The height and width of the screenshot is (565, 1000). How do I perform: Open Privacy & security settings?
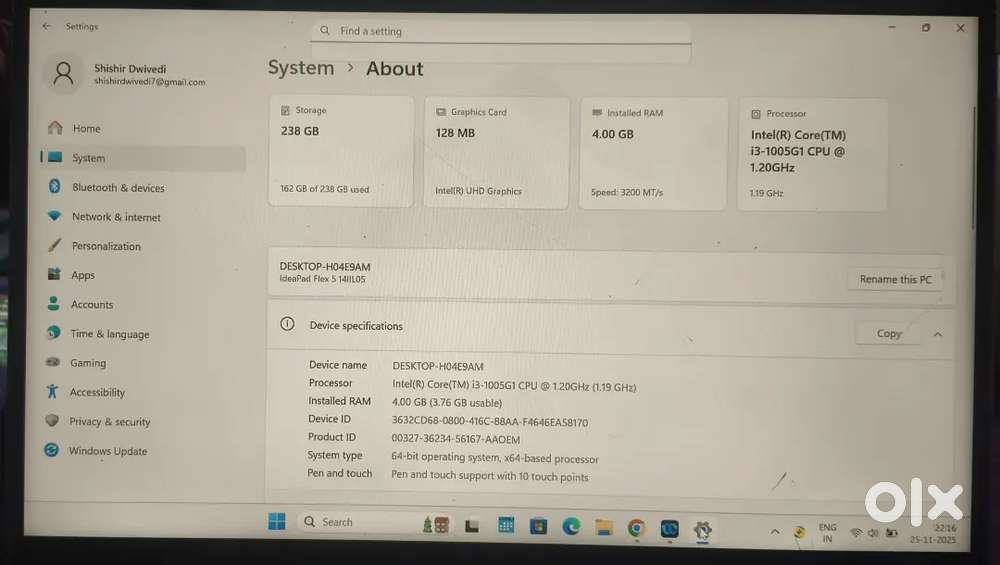[x=109, y=422]
